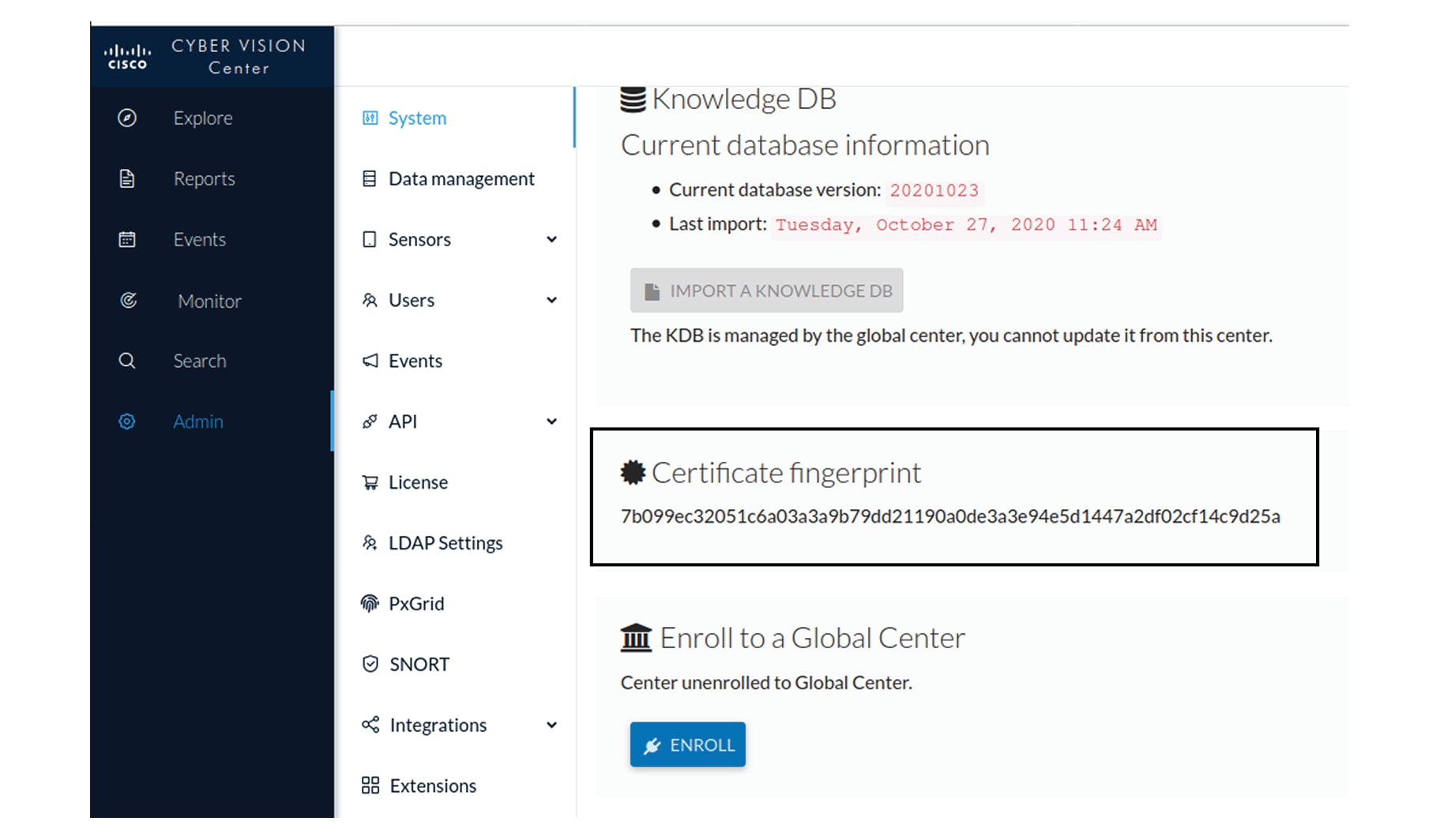1440x840 pixels.
Task: Expand the Integrations submenu chevron
Action: [551, 725]
